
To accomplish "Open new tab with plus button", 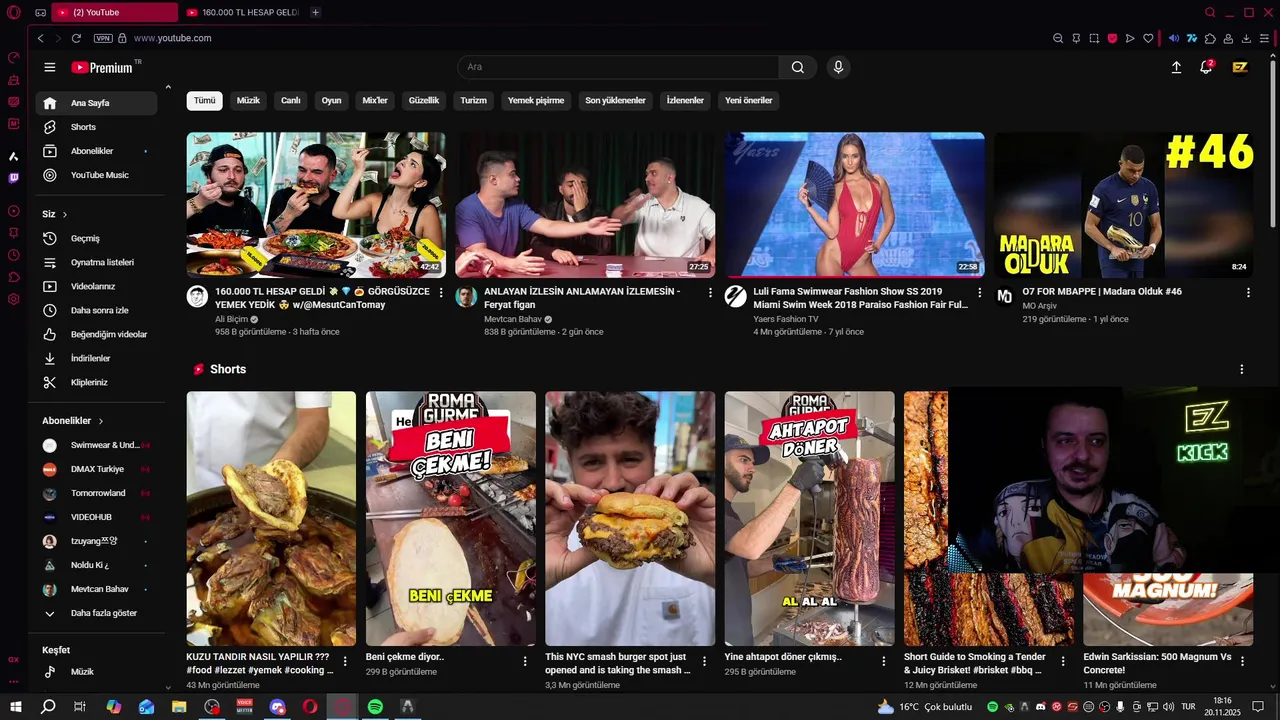I will [x=315, y=12].
